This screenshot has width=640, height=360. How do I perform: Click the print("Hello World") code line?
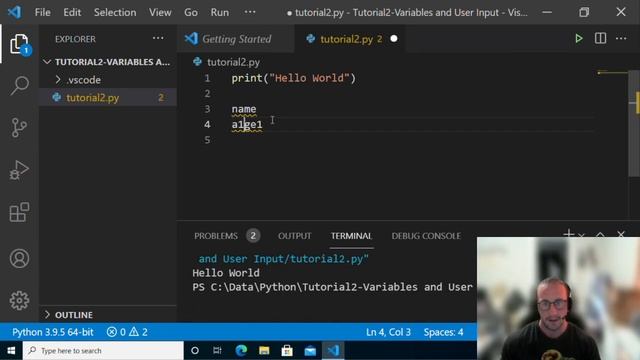293,78
